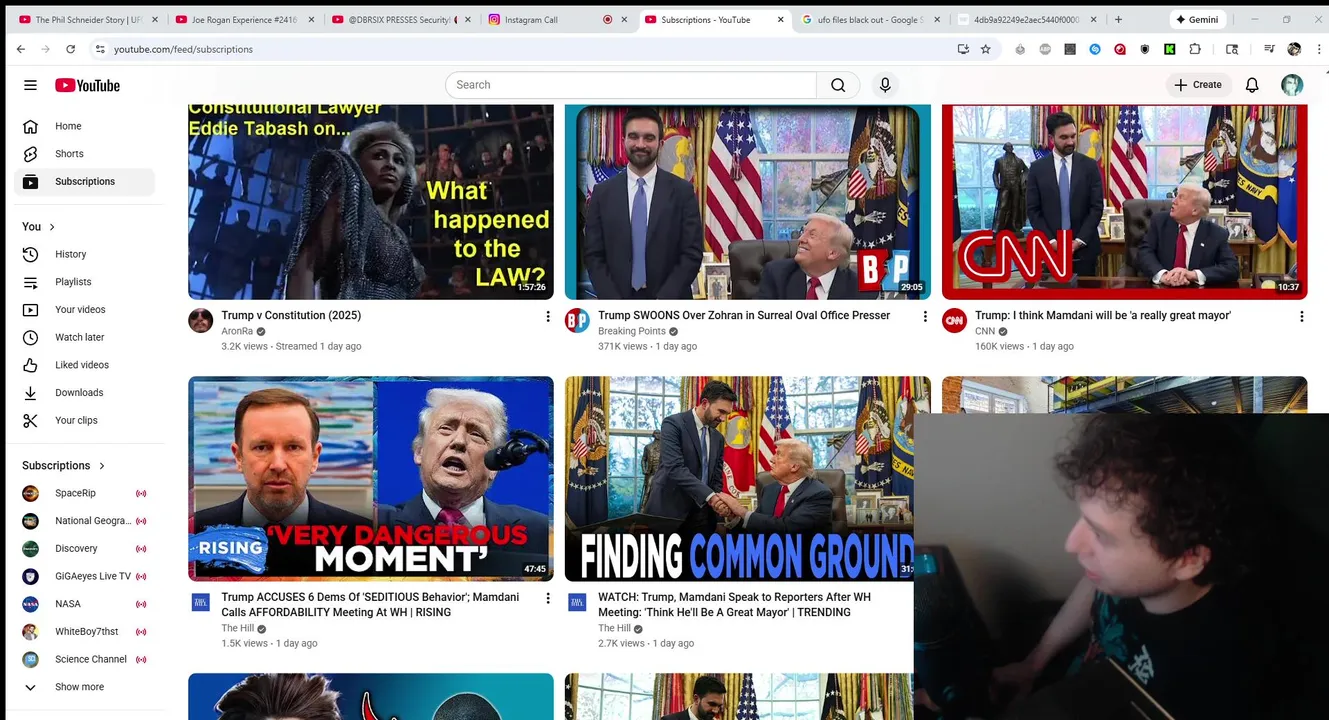1329x720 pixels.
Task: Open a new browser tab
Action: [x=1118, y=19]
